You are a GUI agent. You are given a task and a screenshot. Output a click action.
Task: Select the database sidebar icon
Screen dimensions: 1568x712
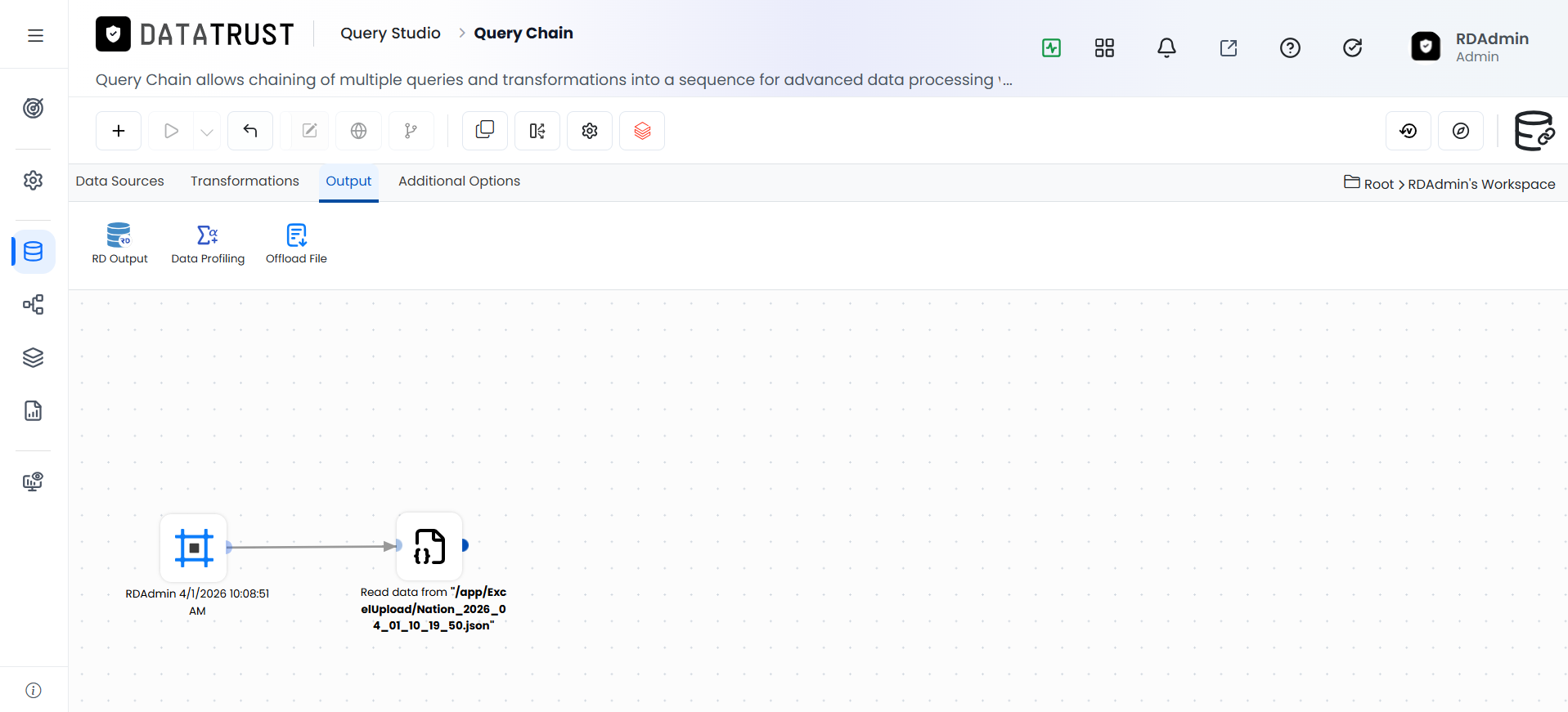tap(34, 251)
